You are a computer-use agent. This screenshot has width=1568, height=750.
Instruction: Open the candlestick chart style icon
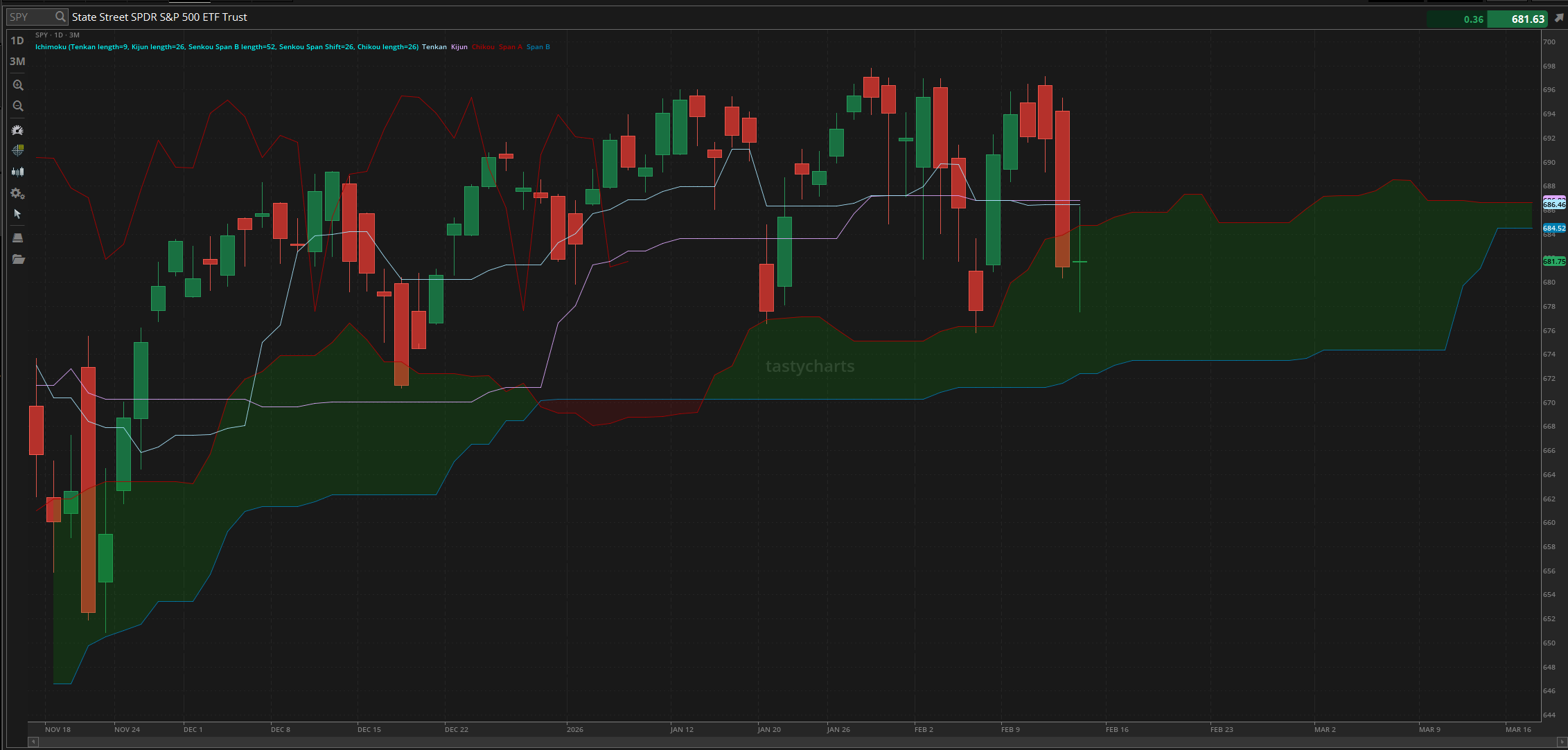click(18, 172)
